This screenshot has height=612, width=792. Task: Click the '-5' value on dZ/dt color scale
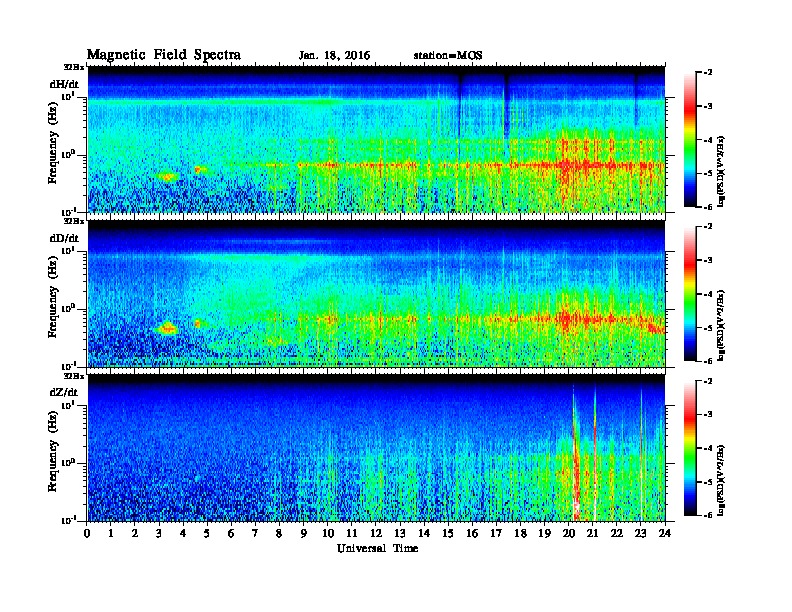click(708, 482)
